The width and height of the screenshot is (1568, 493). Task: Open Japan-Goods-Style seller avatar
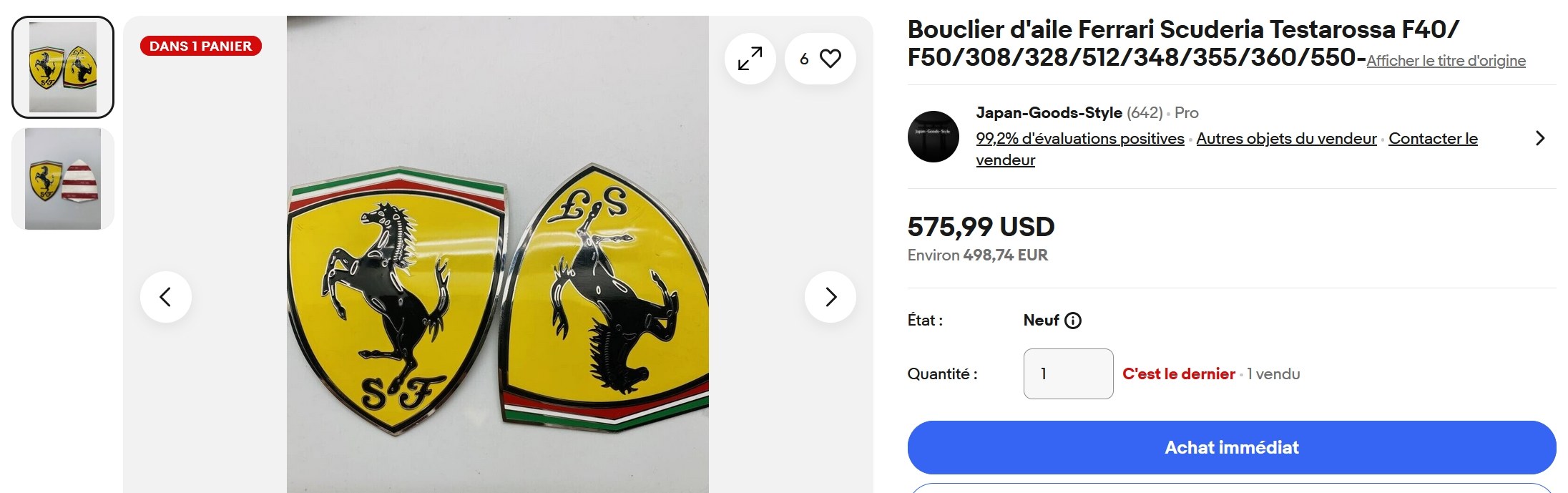pyautogui.click(x=934, y=137)
